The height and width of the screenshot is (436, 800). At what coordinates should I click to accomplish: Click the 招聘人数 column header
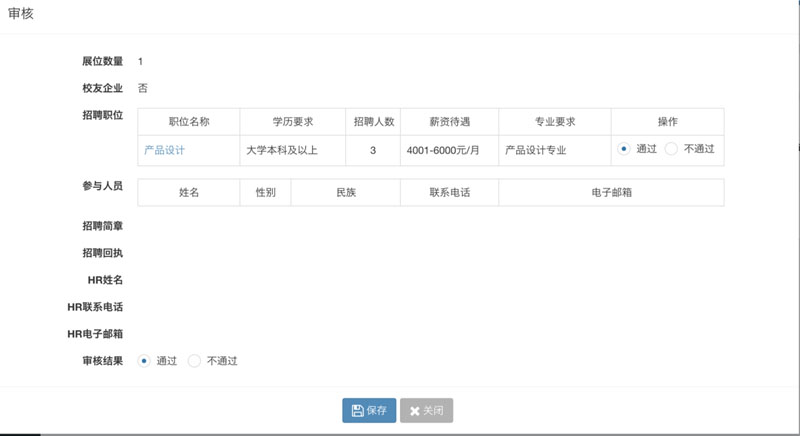pos(374,122)
